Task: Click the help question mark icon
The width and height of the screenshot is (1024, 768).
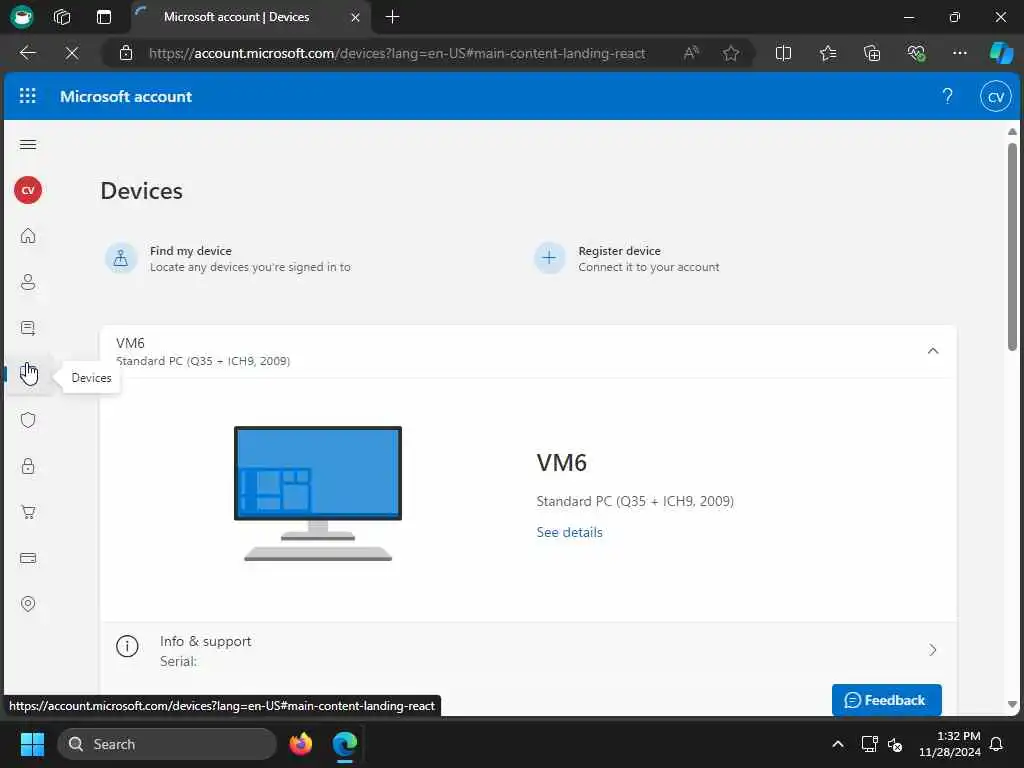Action: (948, 96)
